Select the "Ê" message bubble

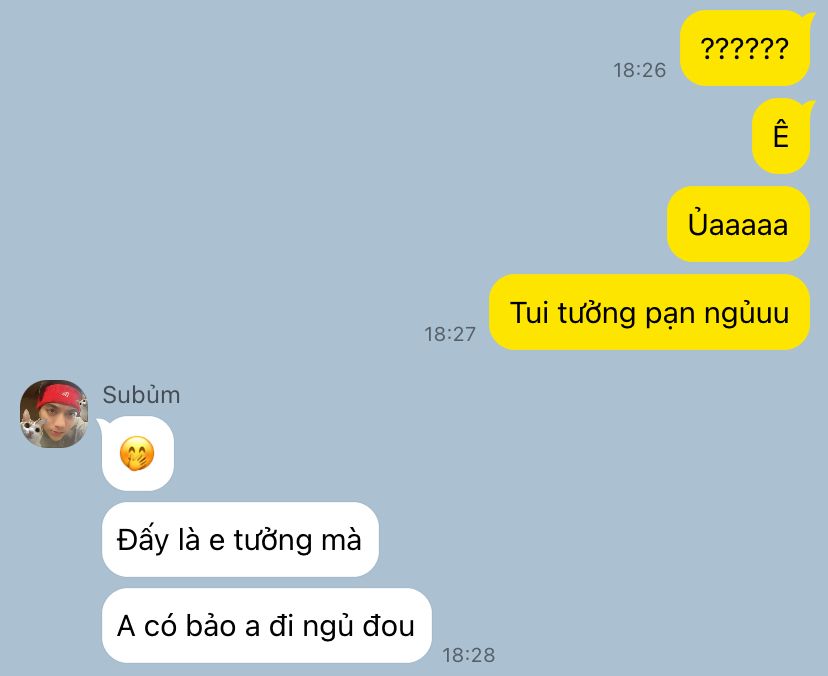(x=780, y=136)
